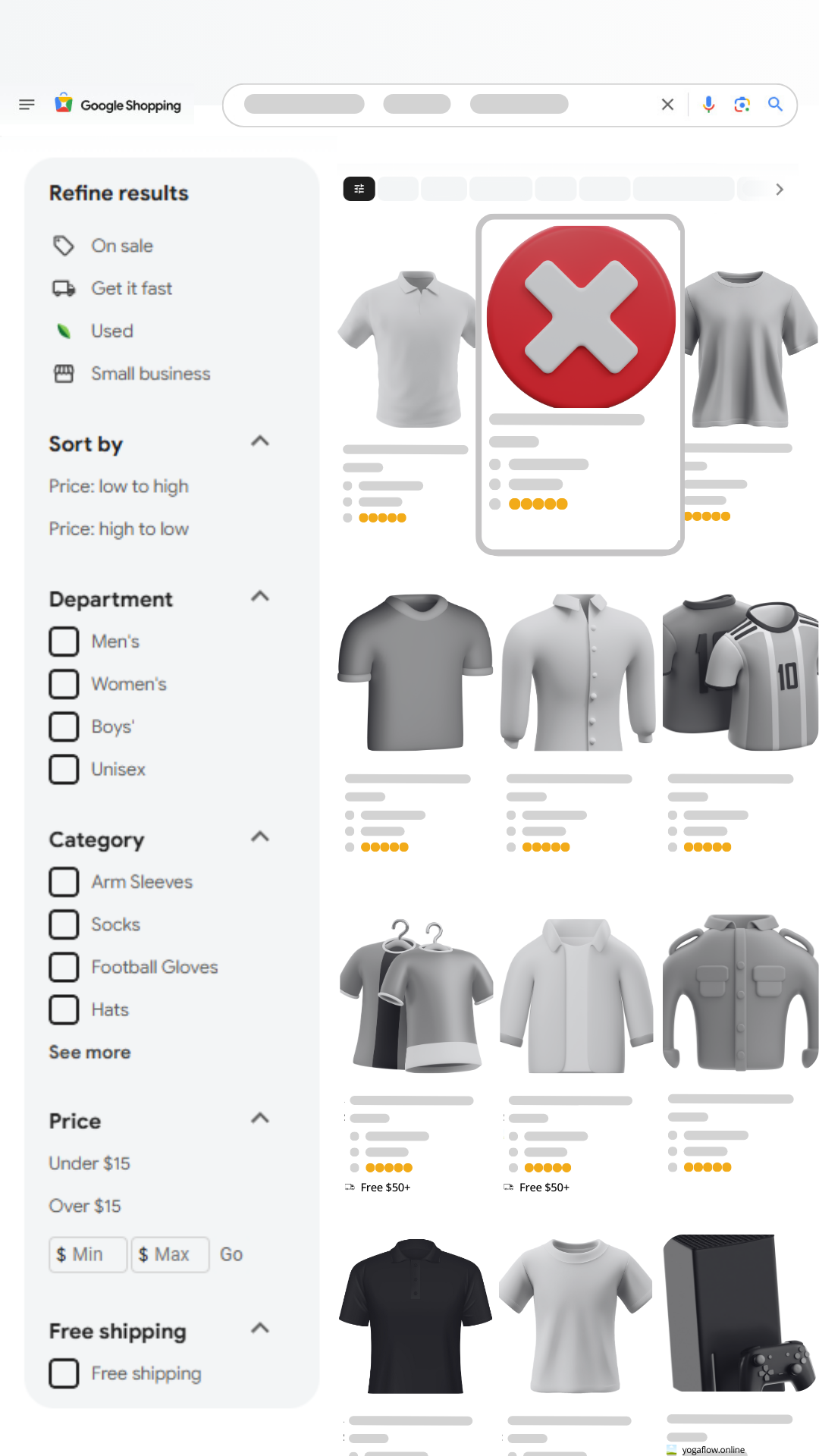
Task: Enable the Free shipping checkbox
Action: 64,1373
